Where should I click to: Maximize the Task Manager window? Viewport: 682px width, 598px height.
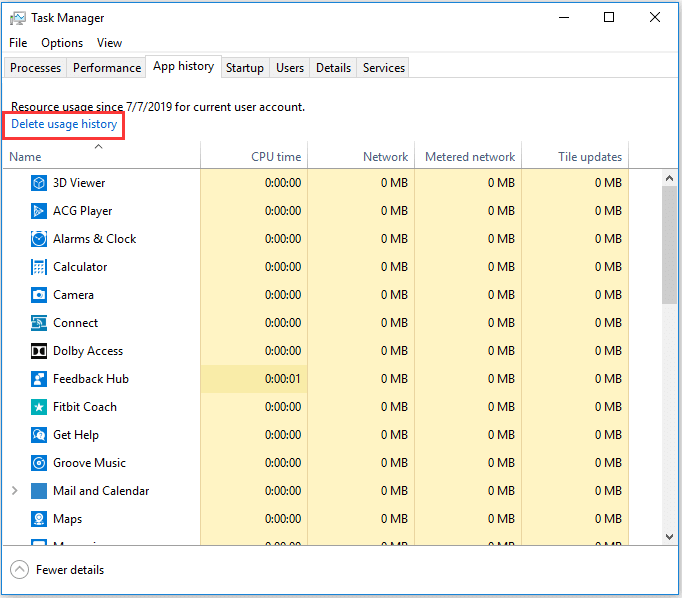609,17
